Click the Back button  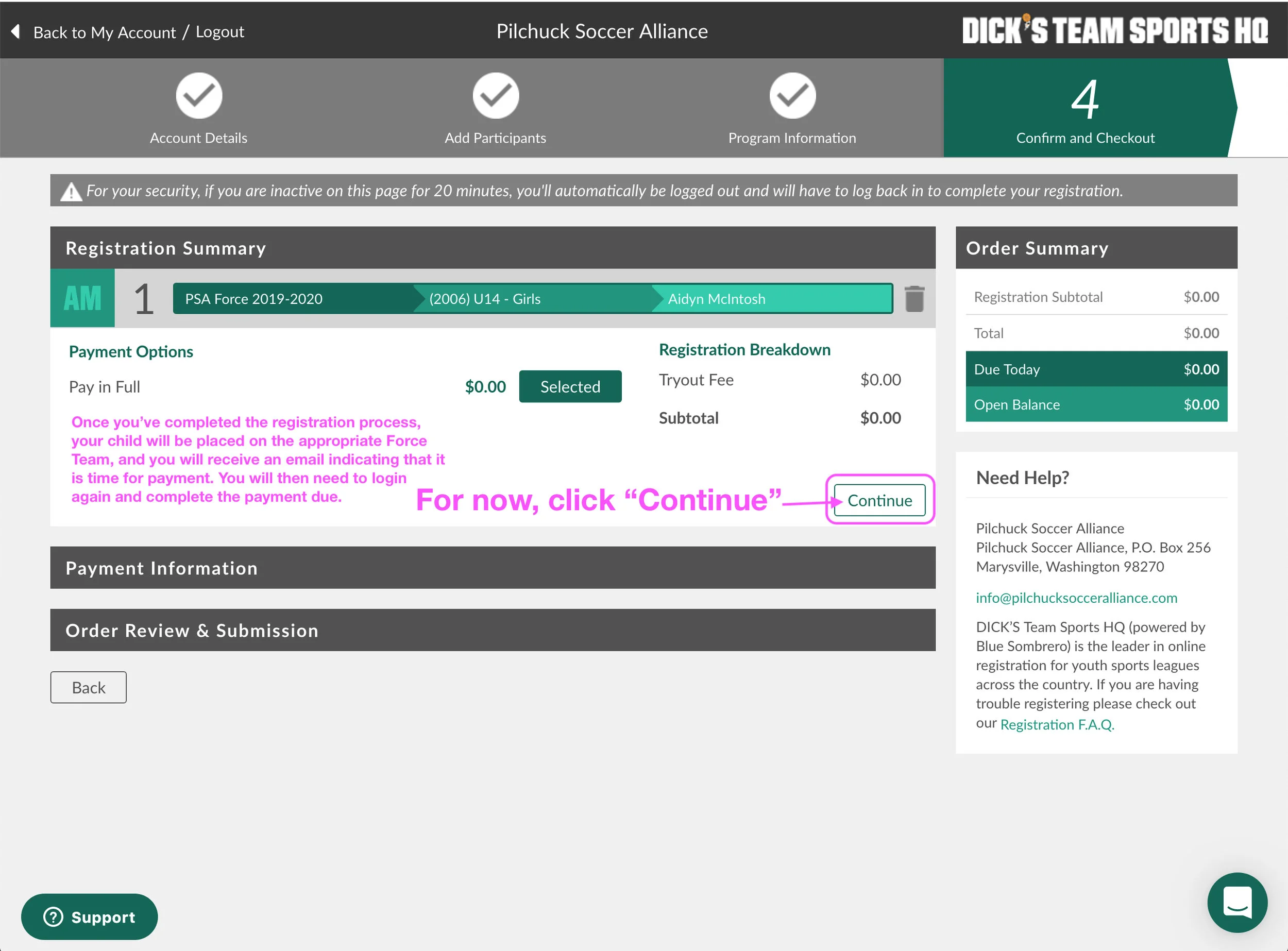click(x=89, y=688)
